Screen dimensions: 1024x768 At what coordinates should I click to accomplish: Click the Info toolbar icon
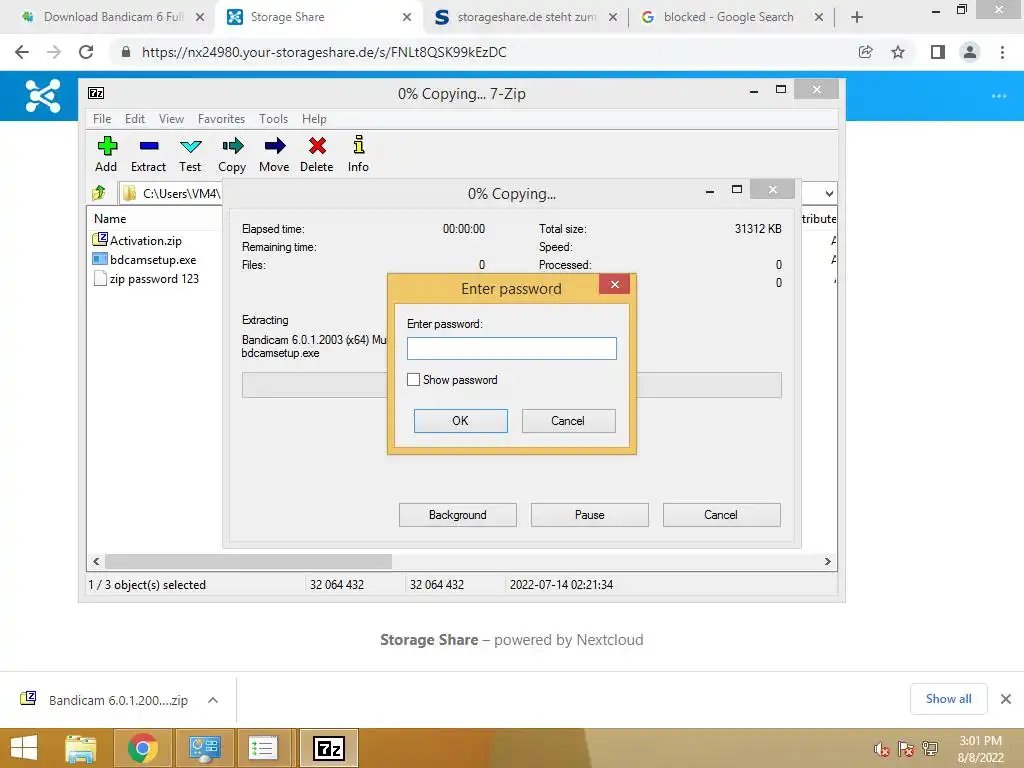[359, 144]
